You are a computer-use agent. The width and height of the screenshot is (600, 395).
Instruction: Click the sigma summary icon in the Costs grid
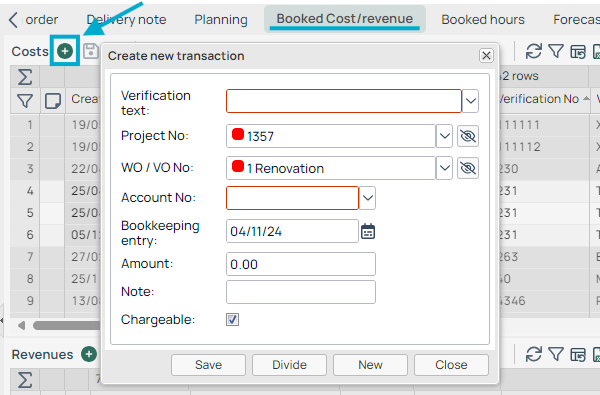25,77
